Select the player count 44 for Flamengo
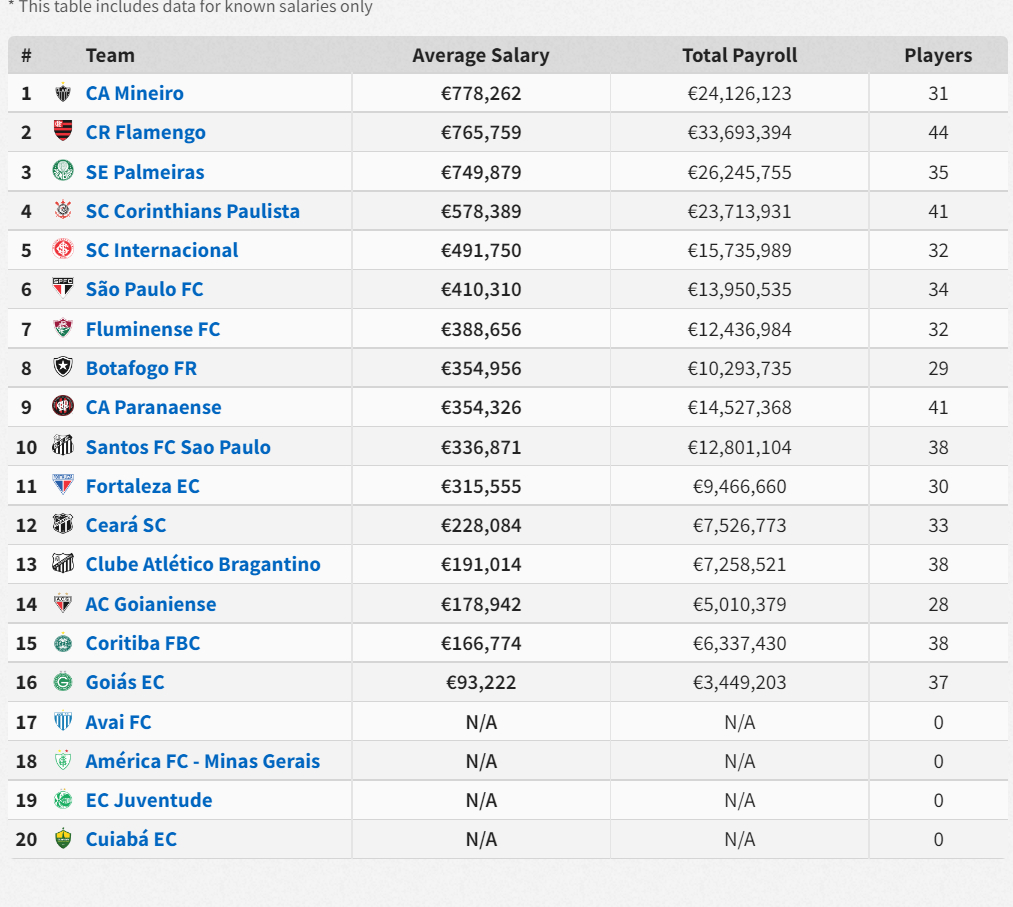 point(938,132)
